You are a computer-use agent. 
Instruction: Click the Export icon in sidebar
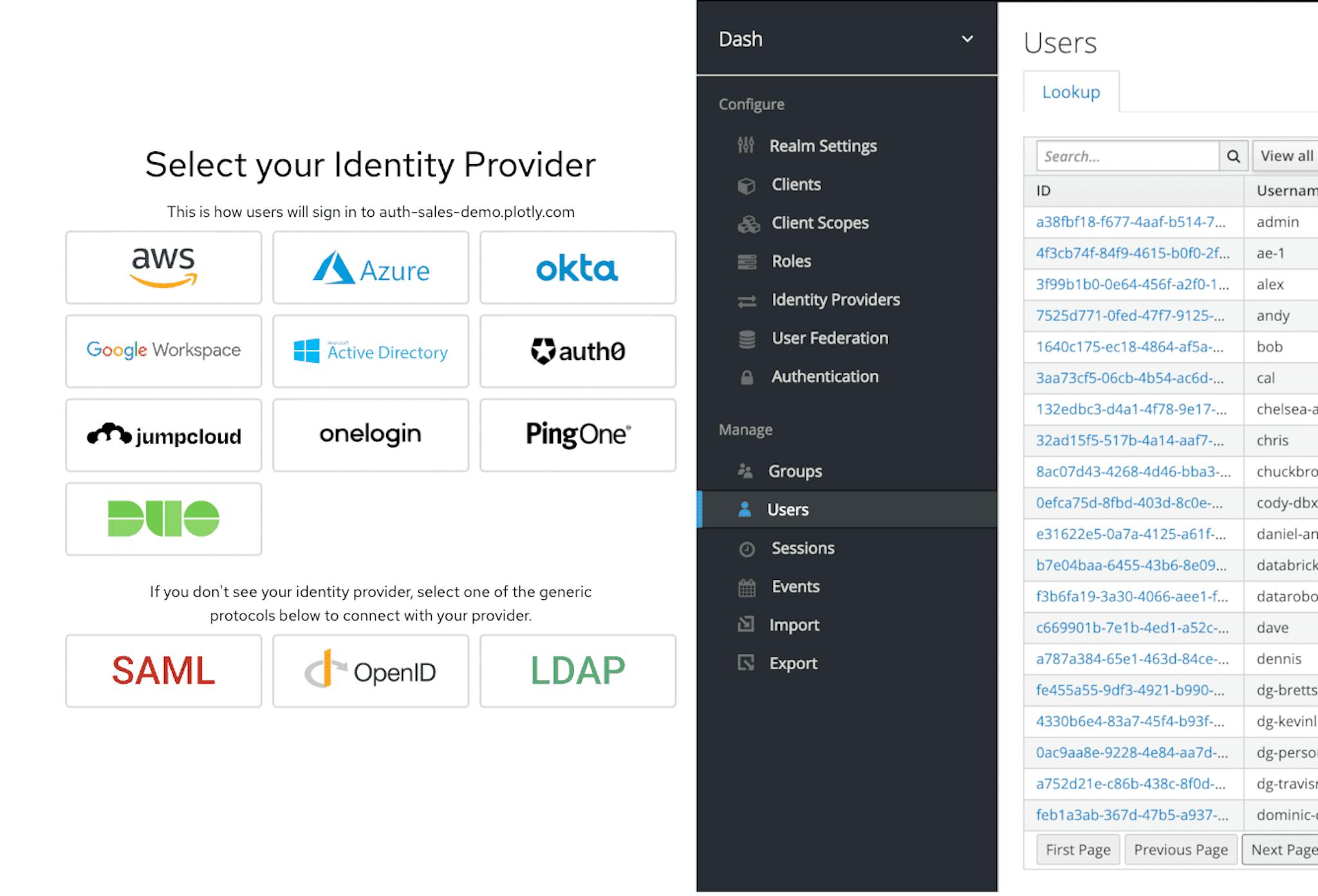pyautogui.click(x=745, y=663)
